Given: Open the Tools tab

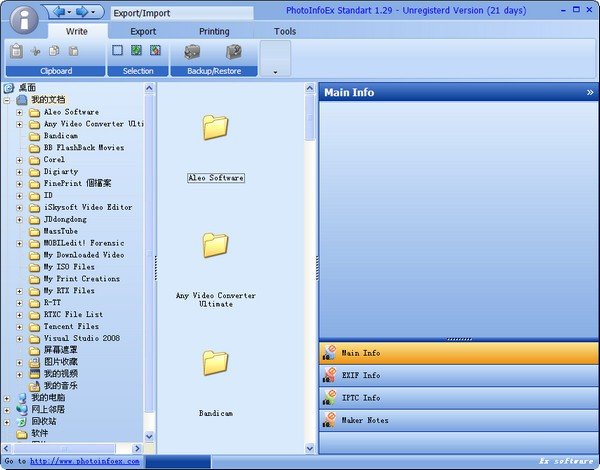Looking at the screenshot, I should [x=285, y=31].
